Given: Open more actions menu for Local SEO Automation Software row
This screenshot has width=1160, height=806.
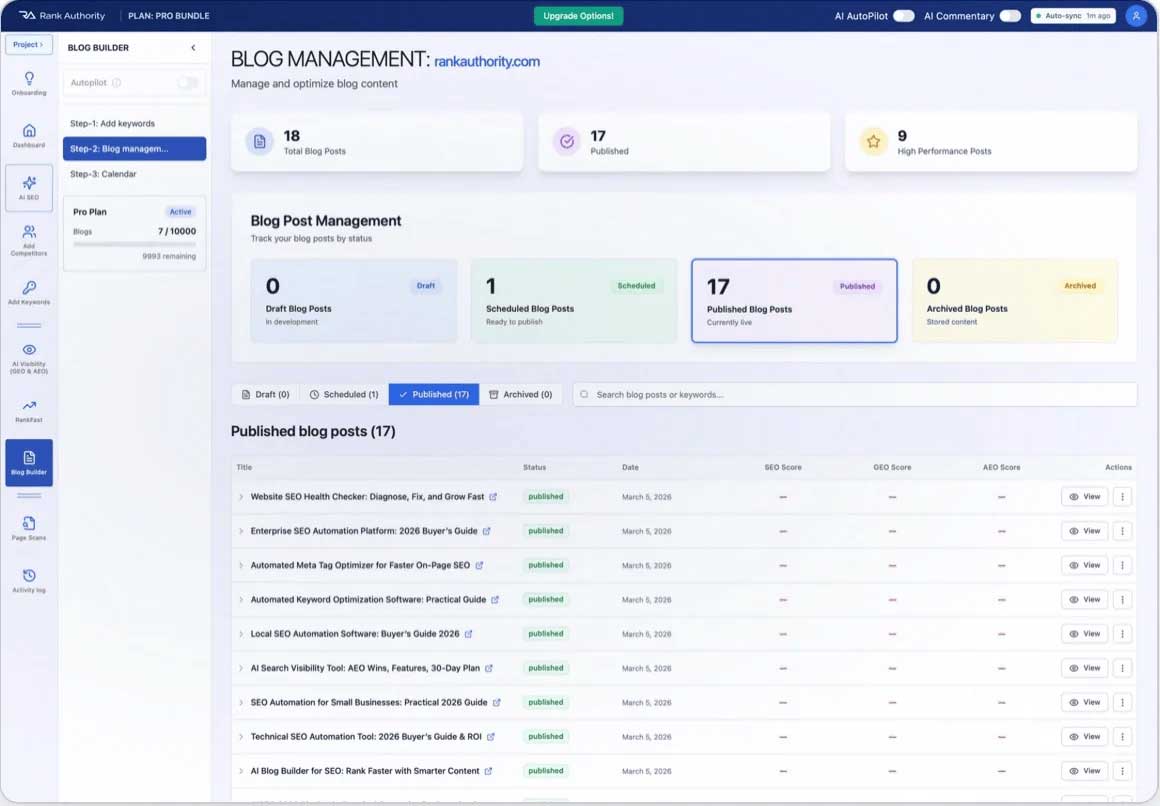Looking at the screenshot, I should coord(1122,634).
